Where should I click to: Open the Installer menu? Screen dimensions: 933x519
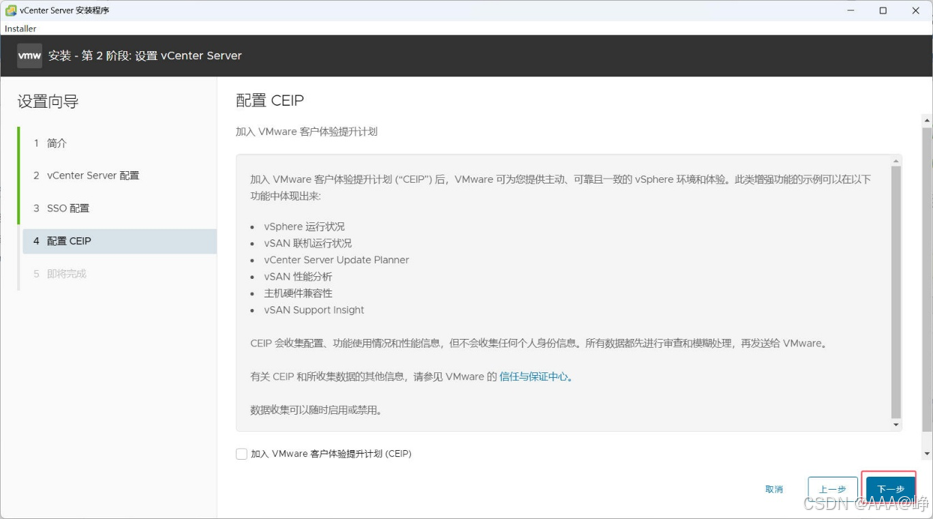point(20,29)
